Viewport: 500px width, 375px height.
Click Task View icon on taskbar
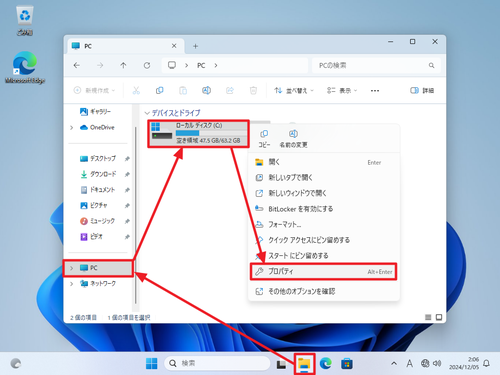pyautogui.click(x=281, y=364)
